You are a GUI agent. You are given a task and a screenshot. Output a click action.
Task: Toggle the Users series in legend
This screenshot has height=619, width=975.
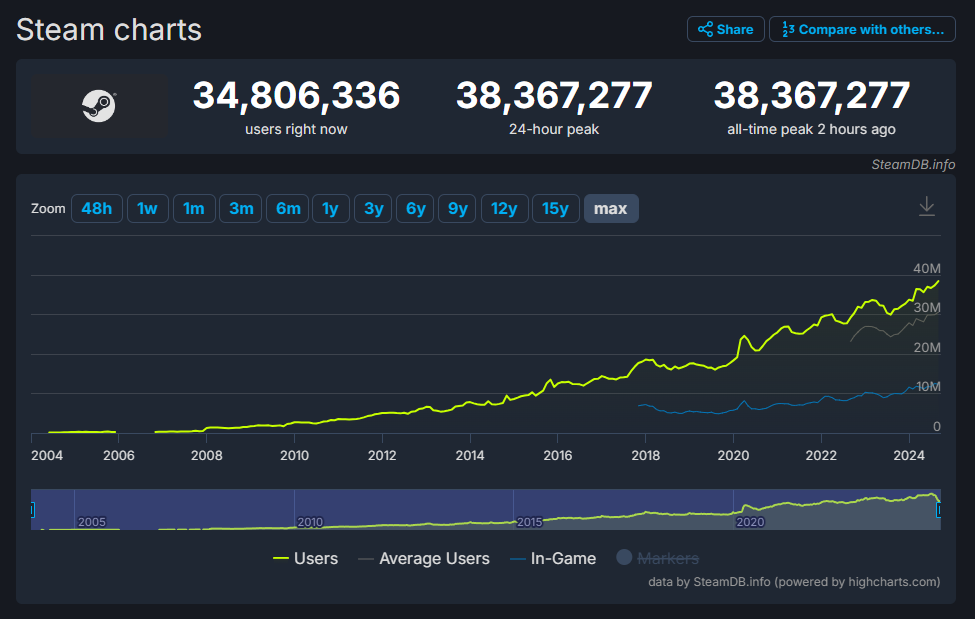pos(305,559)
